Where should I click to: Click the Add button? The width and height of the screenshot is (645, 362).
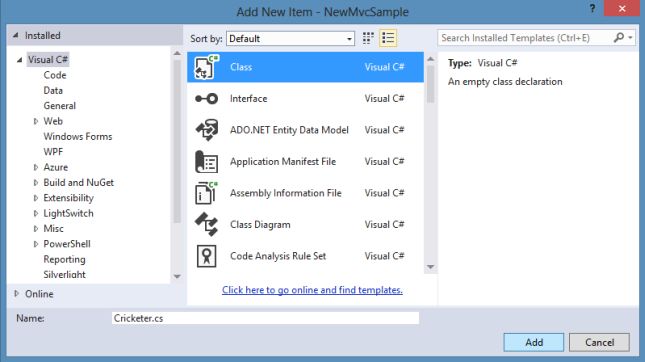(x=534, y=342)
